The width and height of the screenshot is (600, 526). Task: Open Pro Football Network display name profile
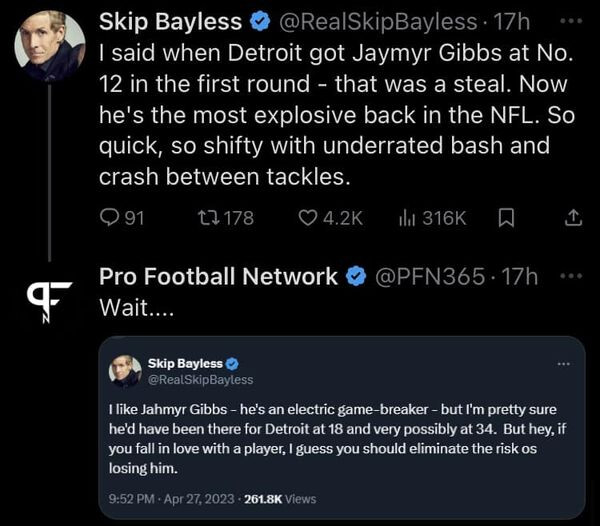click(x=218, y=277)
